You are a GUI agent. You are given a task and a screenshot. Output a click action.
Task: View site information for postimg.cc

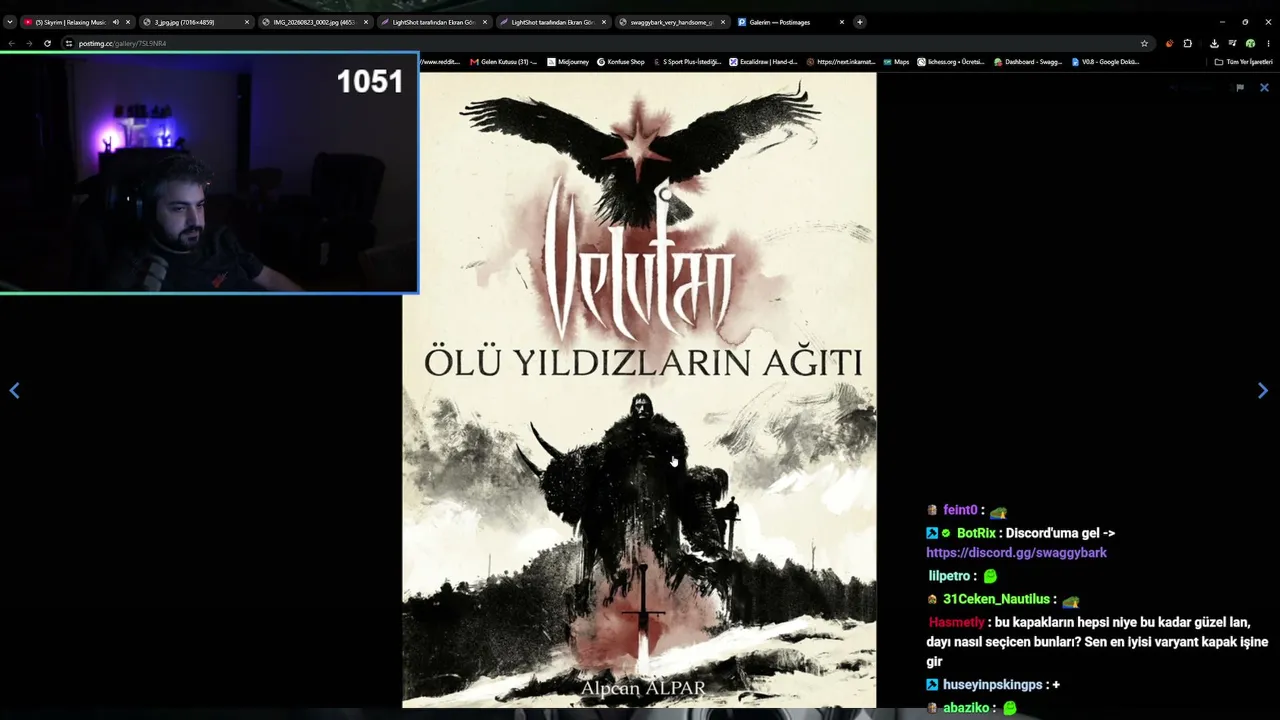coord(69,43)
